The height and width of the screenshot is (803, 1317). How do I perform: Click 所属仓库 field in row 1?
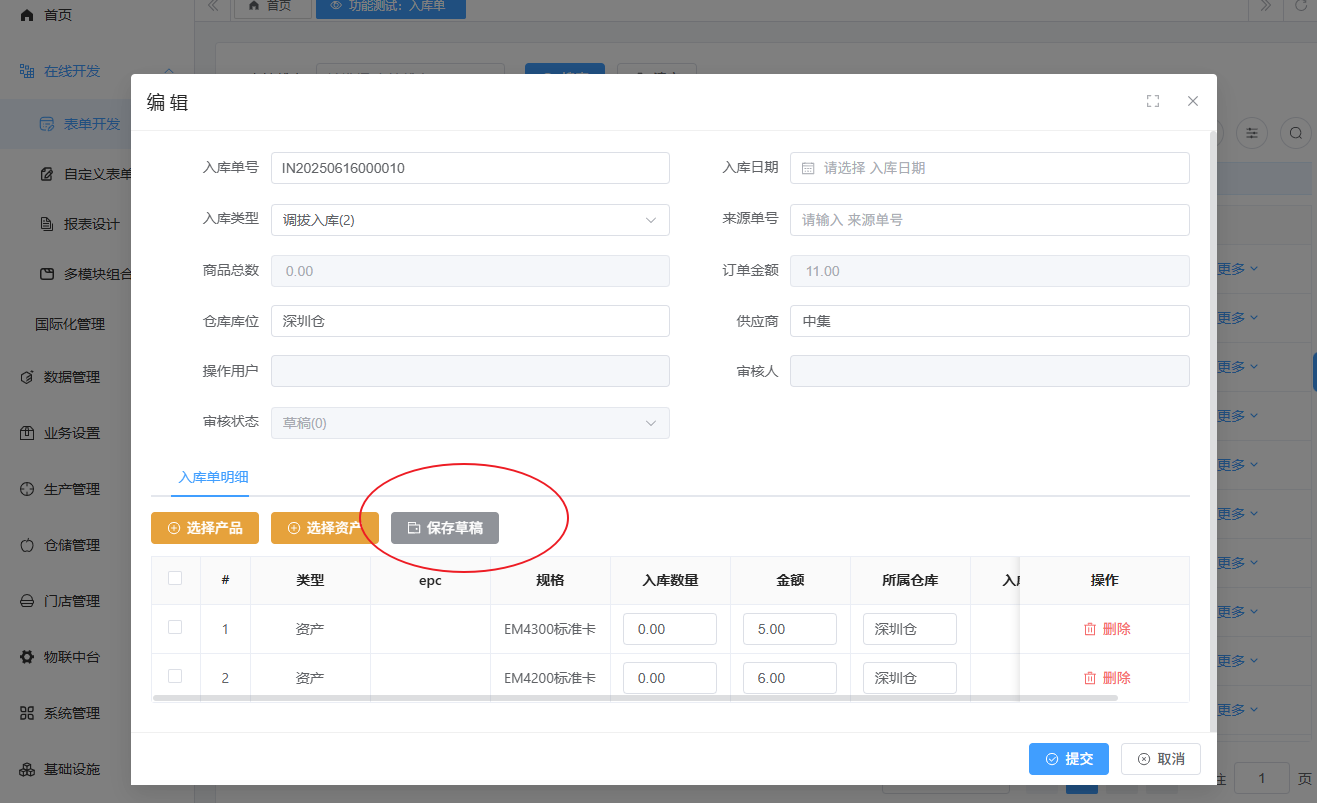910,629
